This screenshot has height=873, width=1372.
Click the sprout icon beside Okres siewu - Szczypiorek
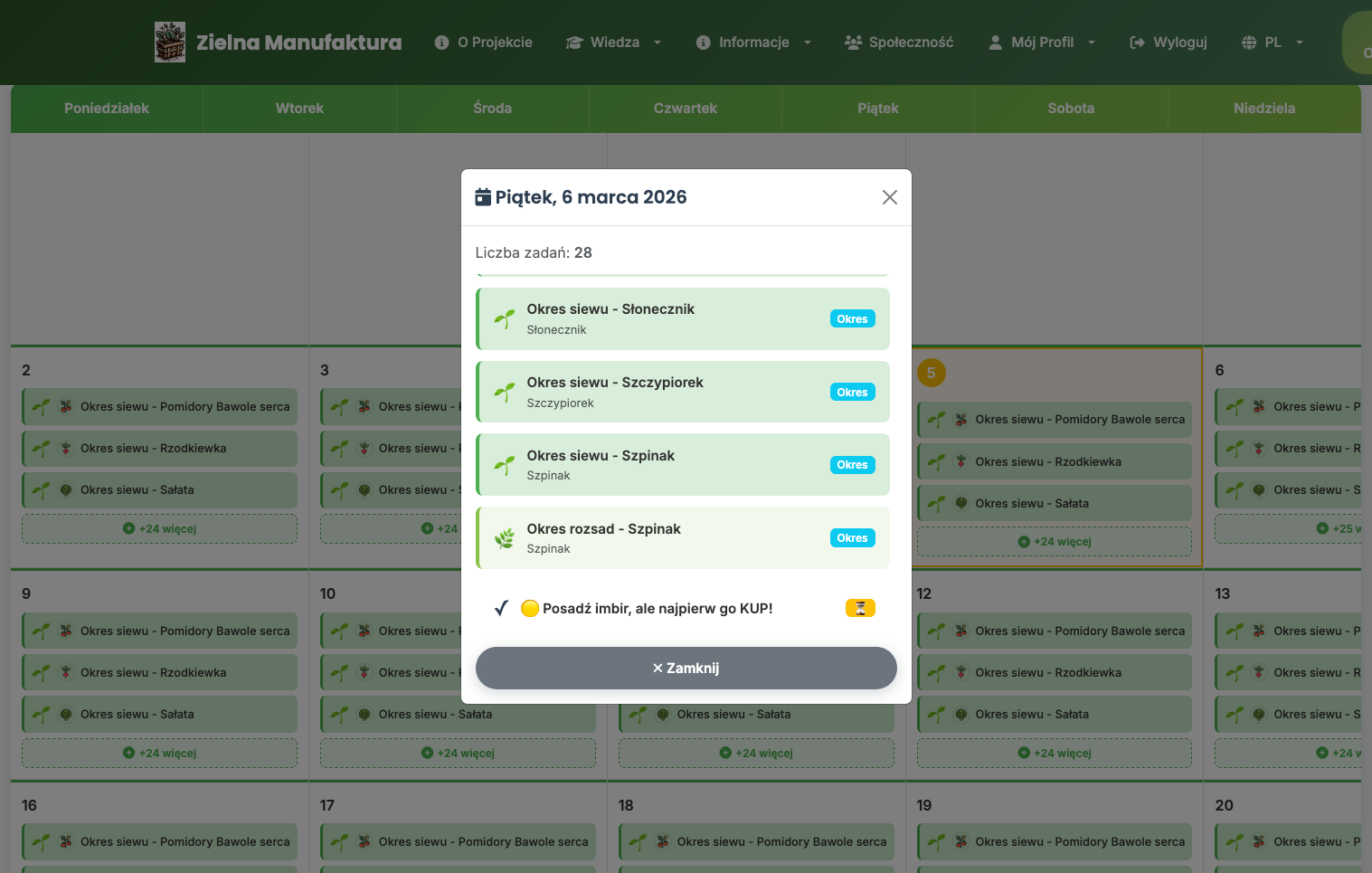coord(505,392)
